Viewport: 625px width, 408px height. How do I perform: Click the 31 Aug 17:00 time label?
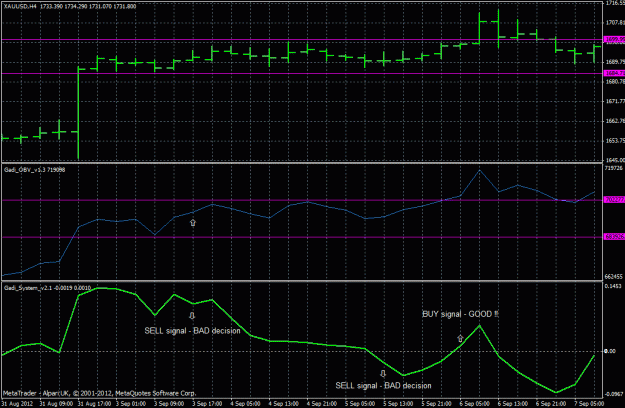pyautogui.click(x=94, y=404)
